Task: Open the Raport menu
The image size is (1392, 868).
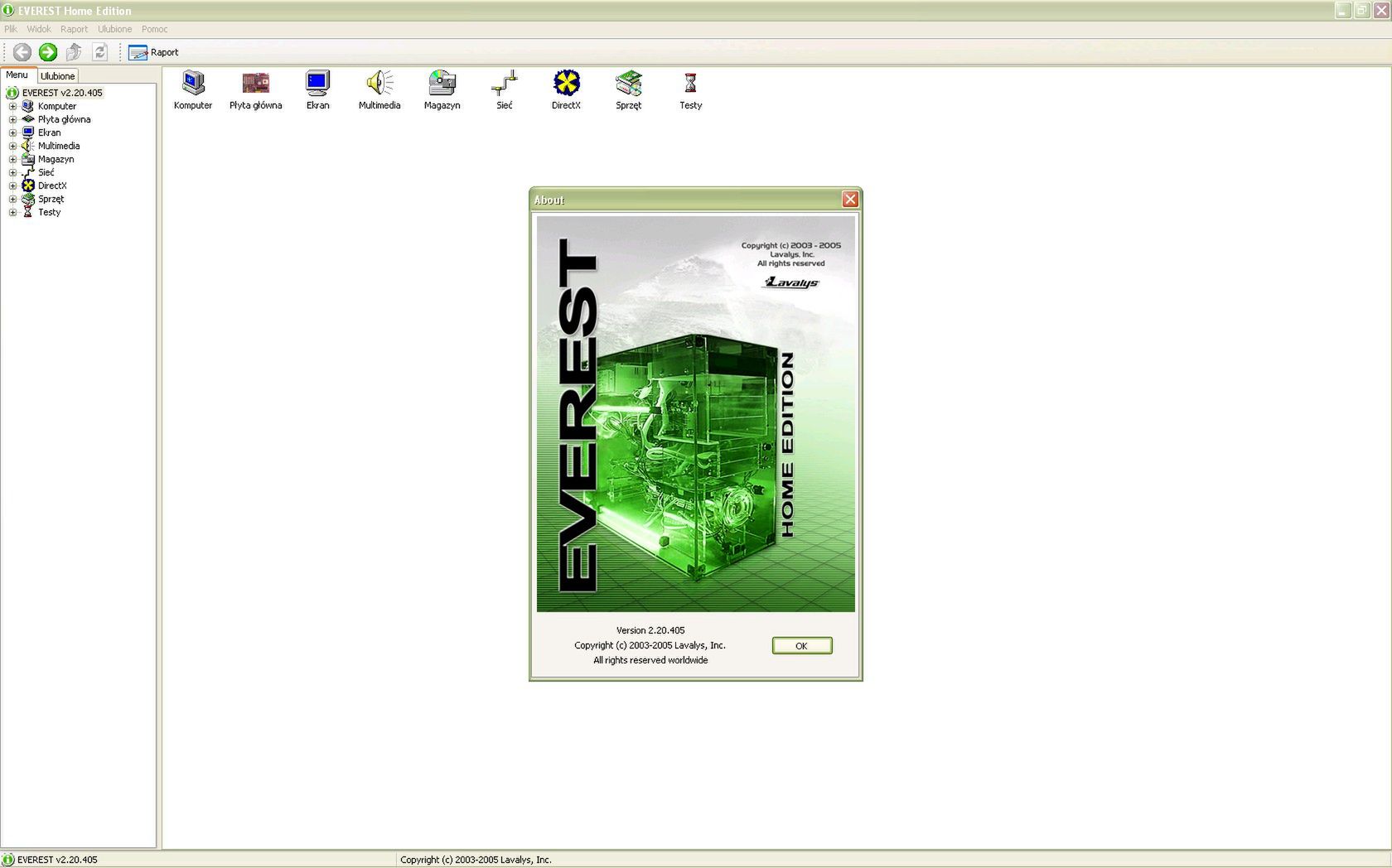Action: [74, 29]
